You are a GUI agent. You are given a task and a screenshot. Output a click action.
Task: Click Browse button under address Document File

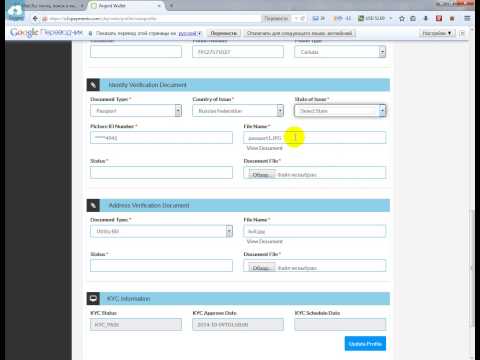(x=262, y=268)
